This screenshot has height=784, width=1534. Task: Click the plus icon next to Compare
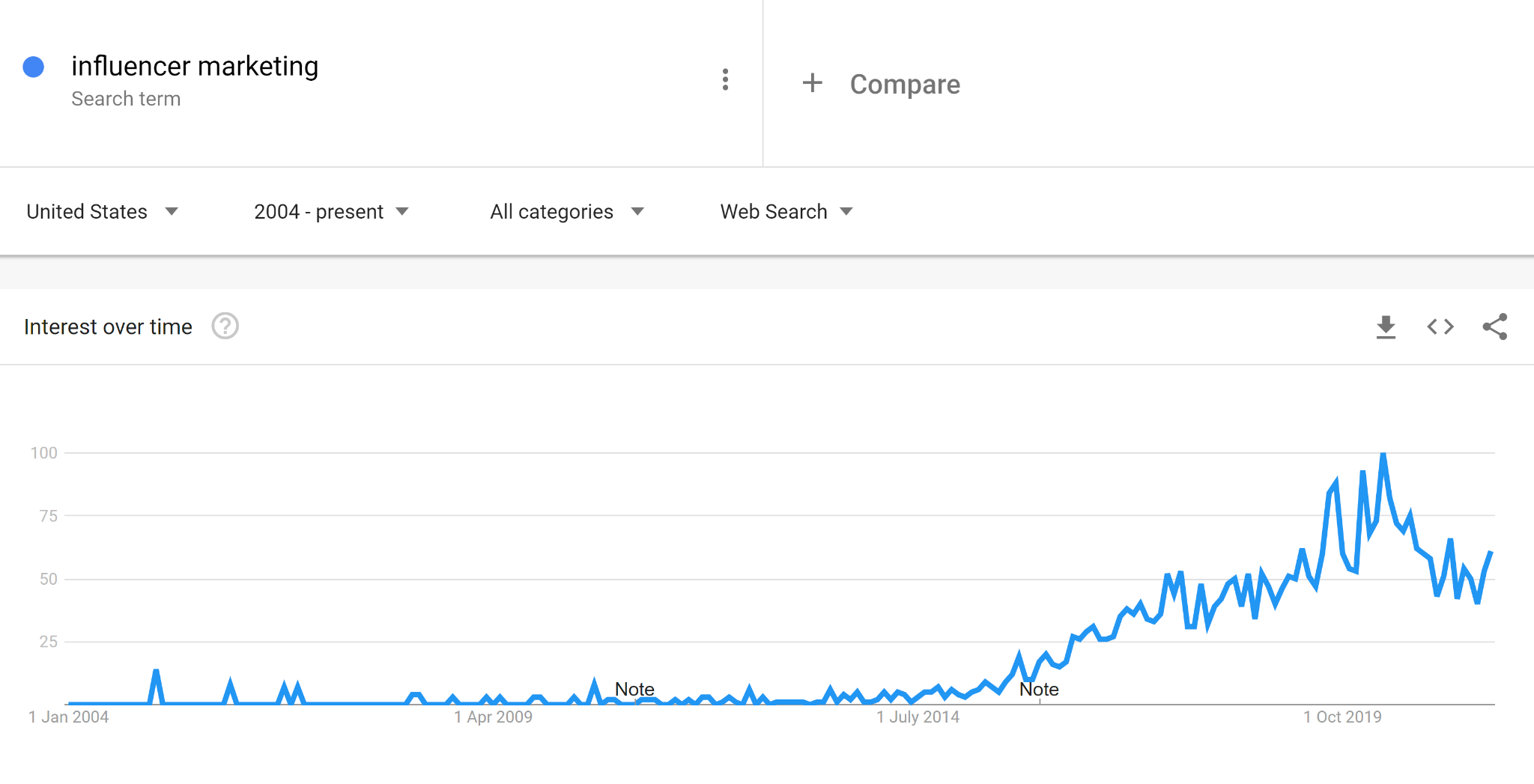click(x=812, y=82)
